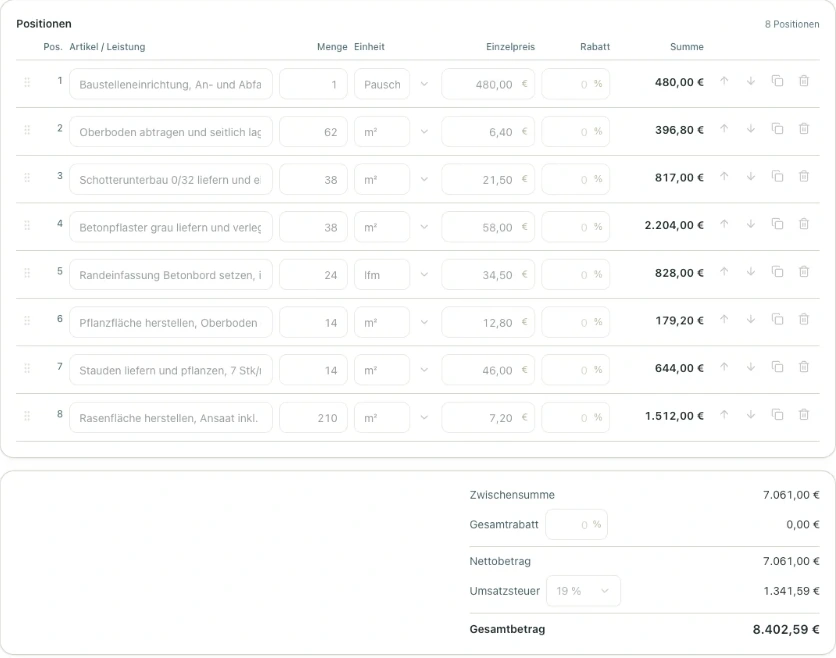836x658 pixels.
Task: Expand Umsatzsteuer 19 % dropdown
Action: tap(583, 591)
